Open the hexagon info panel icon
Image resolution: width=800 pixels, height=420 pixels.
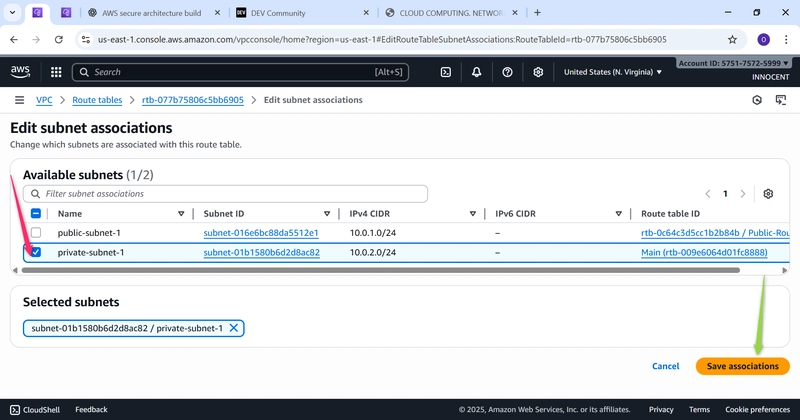(757, 100)
